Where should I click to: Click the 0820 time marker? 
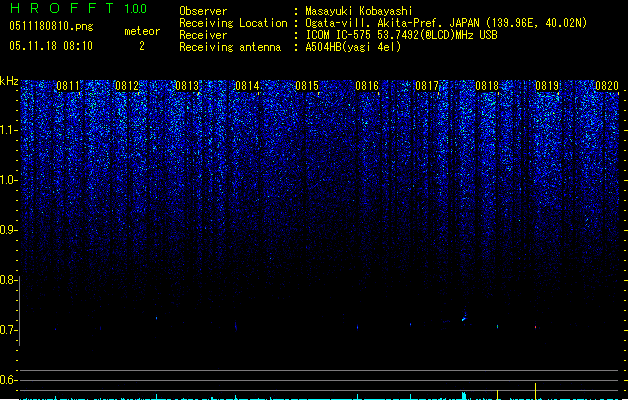(x=607, y=86)
